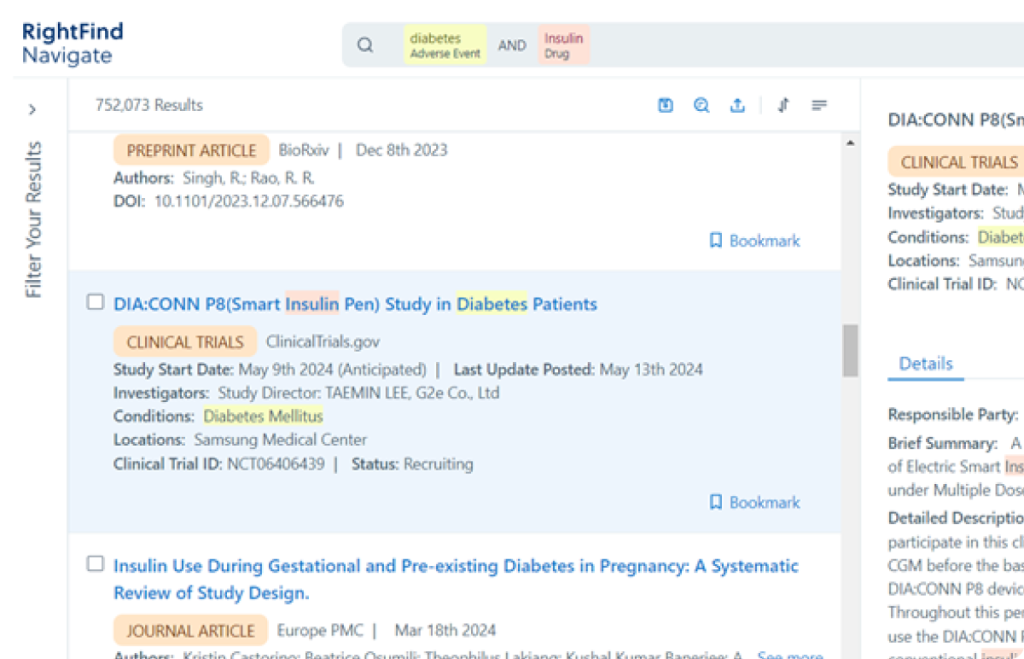Click the CLINICAL TRIALS badge in detail panel
Viewport: 1024px width, 659px height.
pyautogui.click(x=956, y=162)
